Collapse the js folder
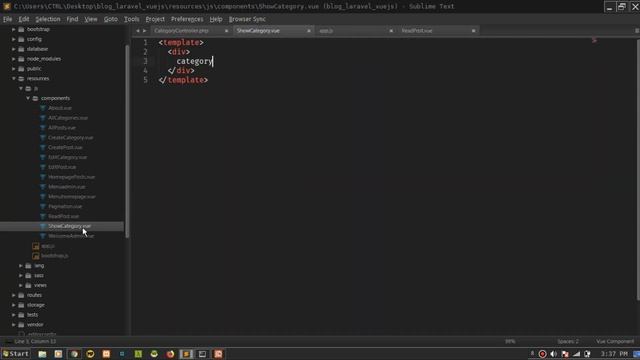Screen dimensions: 640x360 click(x=21, y=88)
